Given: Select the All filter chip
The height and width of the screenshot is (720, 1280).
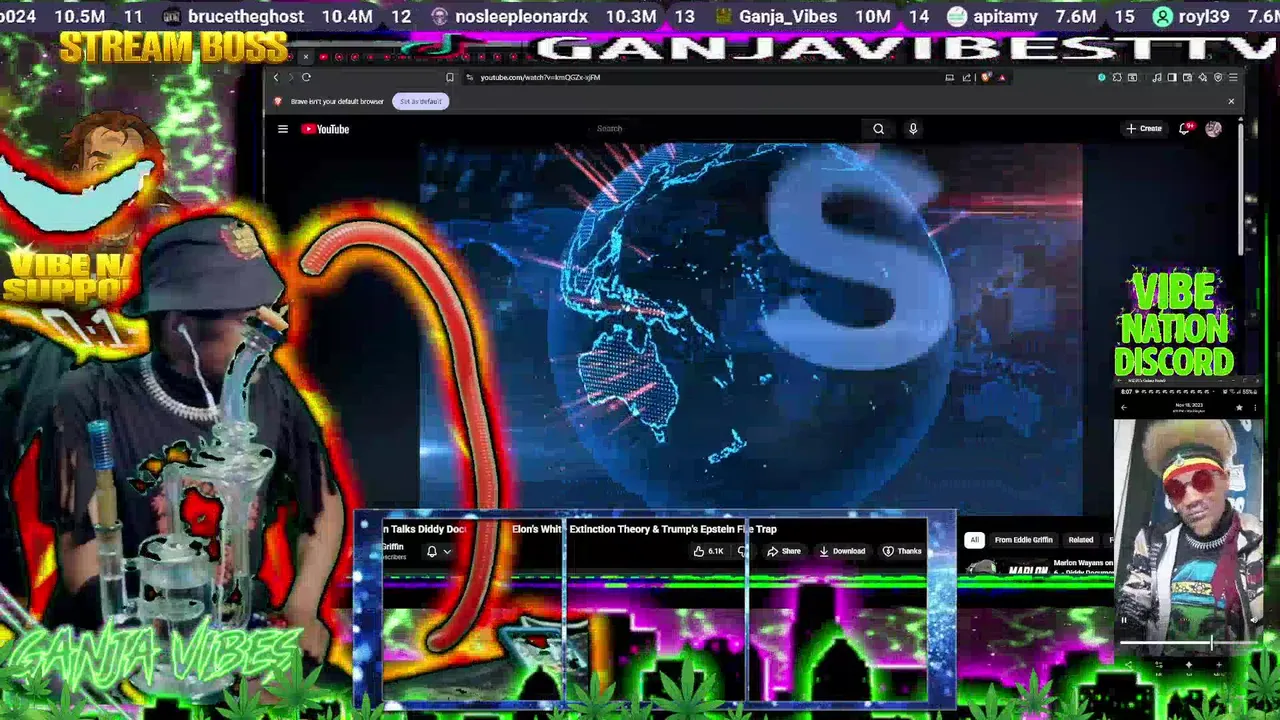Looking at the screenshot, I should click(x=974, y=540).
